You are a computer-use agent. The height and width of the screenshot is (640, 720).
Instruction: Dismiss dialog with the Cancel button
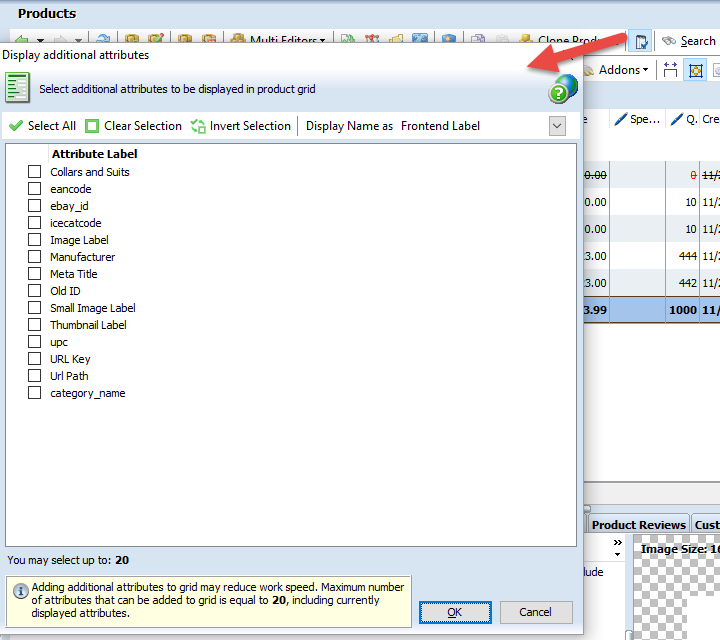coord(535,612)
